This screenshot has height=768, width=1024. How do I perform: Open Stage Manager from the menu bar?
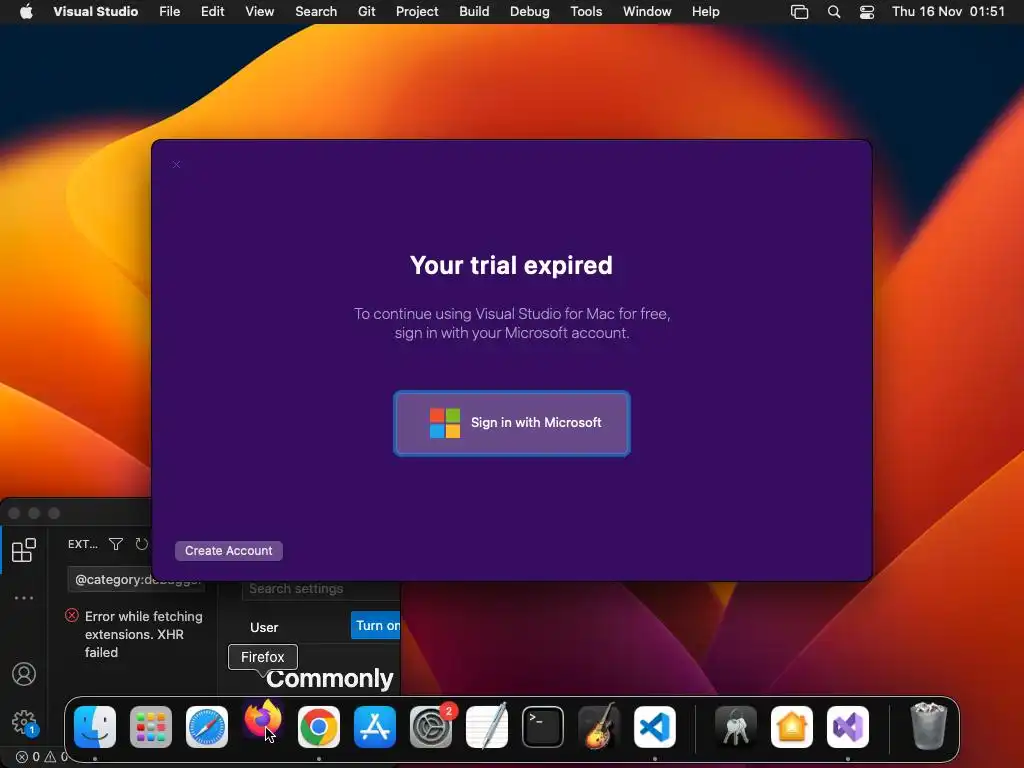799,12
